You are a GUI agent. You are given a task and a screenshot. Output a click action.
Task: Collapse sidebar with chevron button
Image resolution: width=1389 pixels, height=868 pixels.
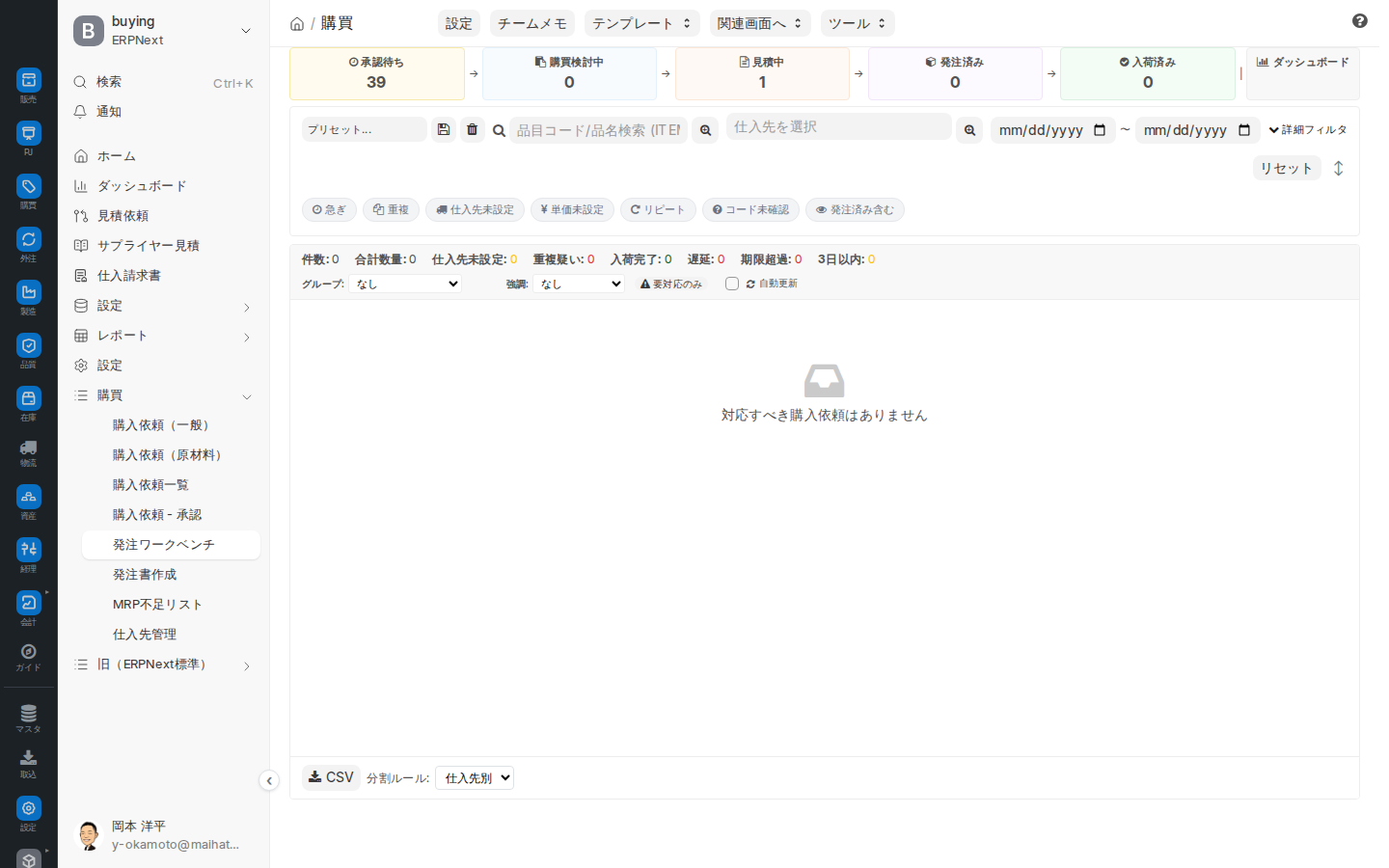(269, 781)
